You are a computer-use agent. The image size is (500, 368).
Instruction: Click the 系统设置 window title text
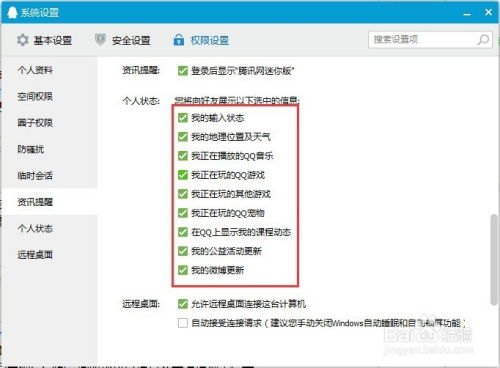click(x=40, y=13)
